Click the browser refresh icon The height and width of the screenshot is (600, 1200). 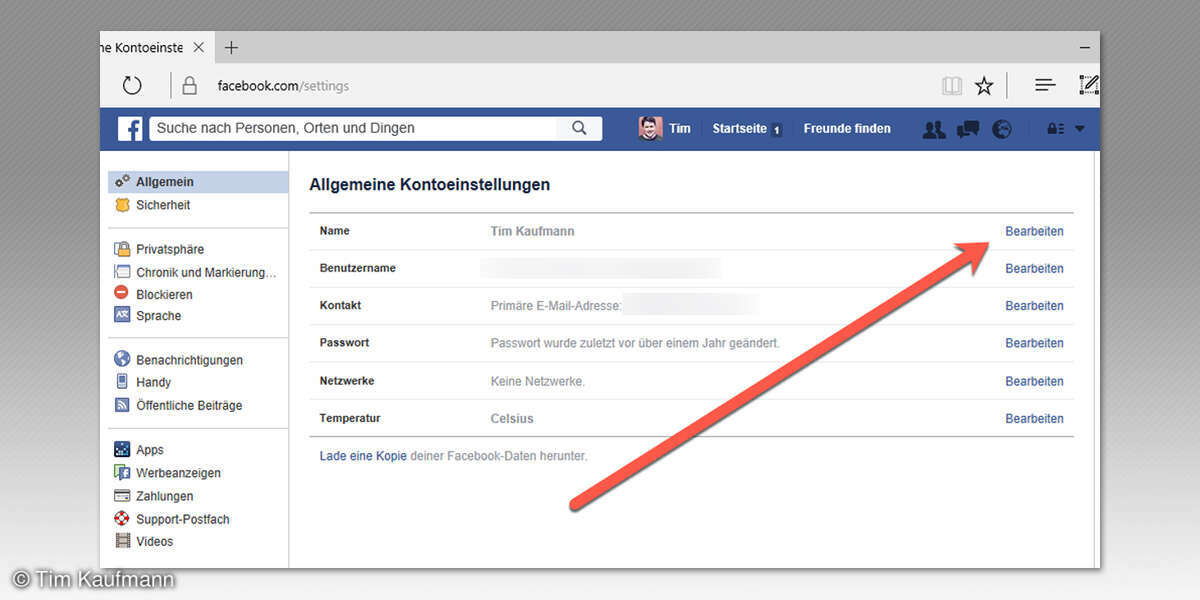pyautogui.click(x=132, y=85)
